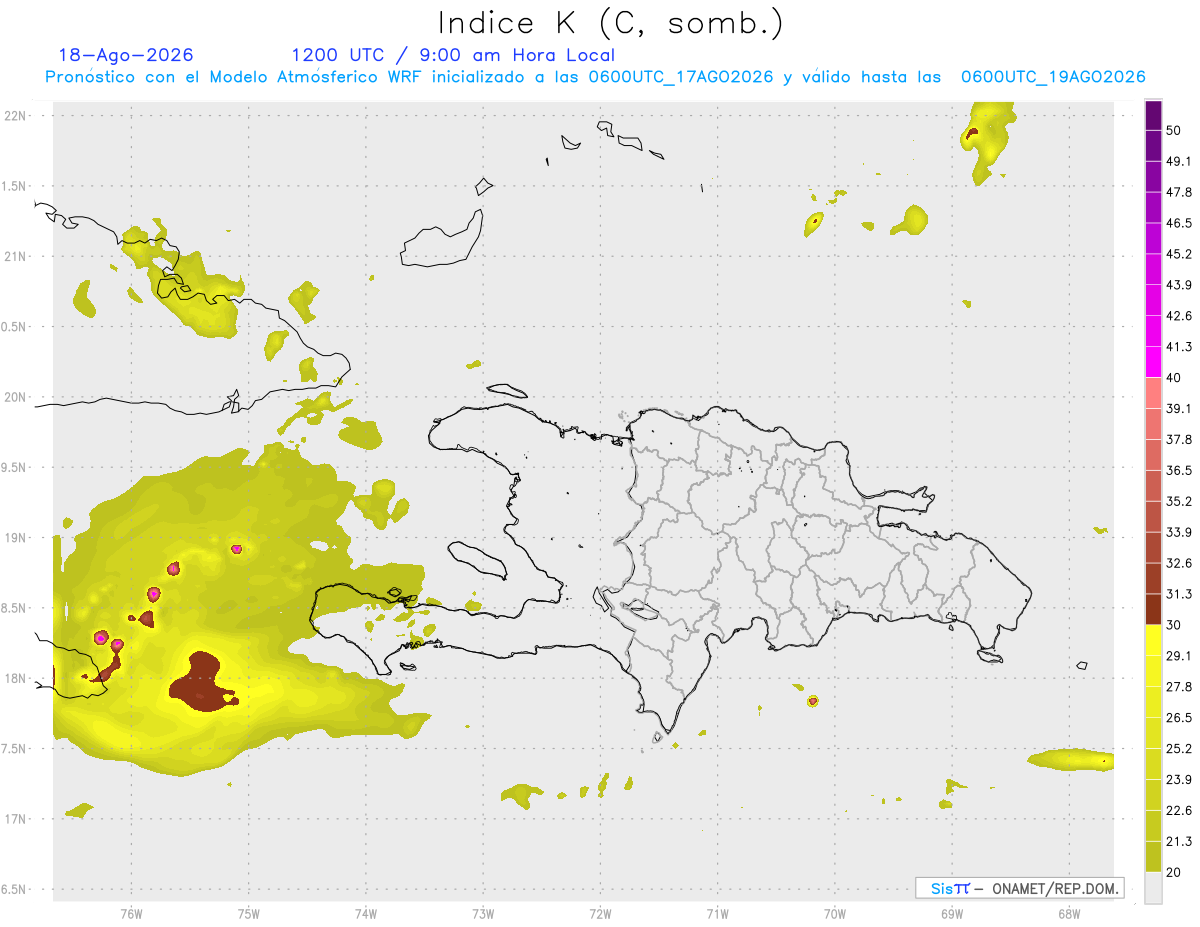Click the '17N' latitude label

pyautogui.click(x=17, y=819)
